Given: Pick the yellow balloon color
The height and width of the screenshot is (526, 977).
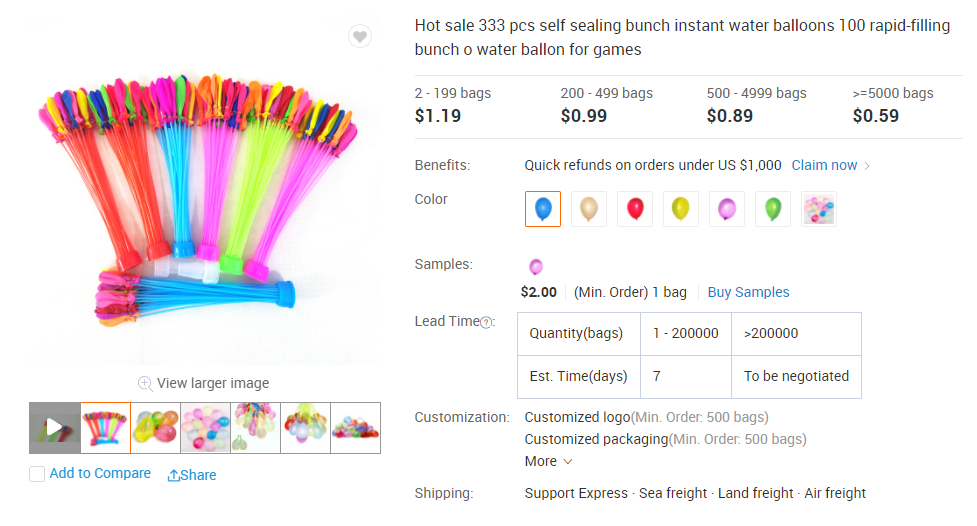Looking at the screenshot, I should [x=681, y=209].
